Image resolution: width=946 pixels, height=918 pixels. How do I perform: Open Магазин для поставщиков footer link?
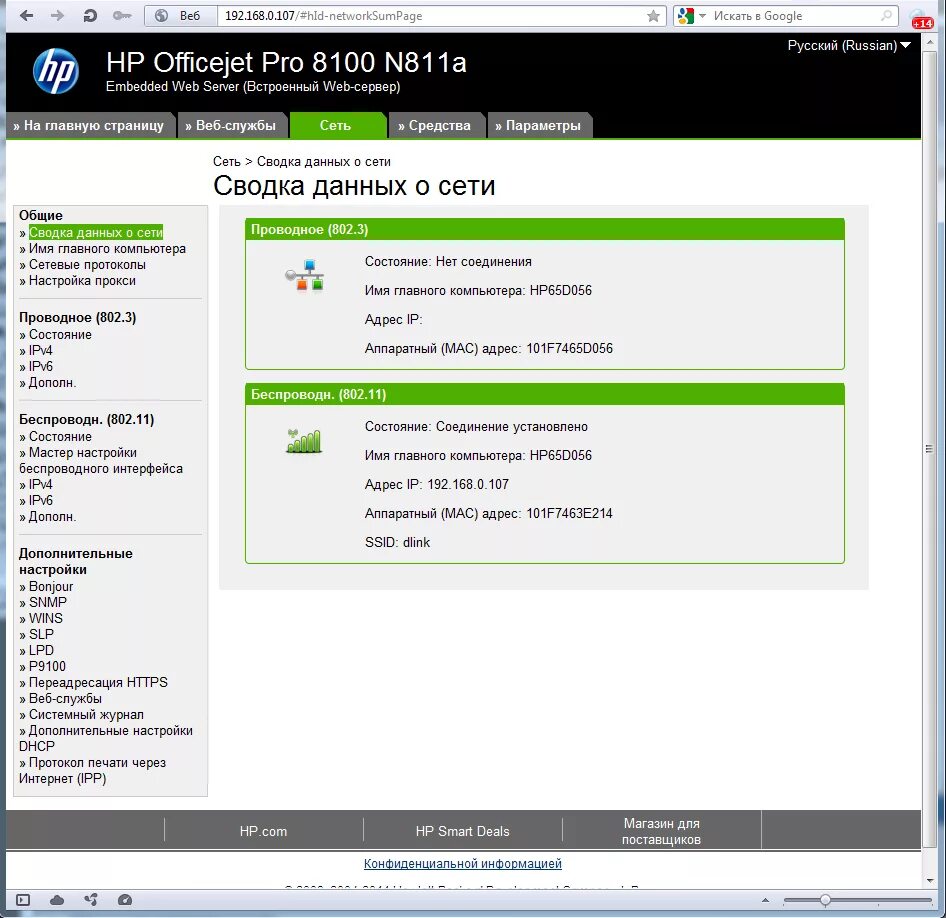coord(661,831)
